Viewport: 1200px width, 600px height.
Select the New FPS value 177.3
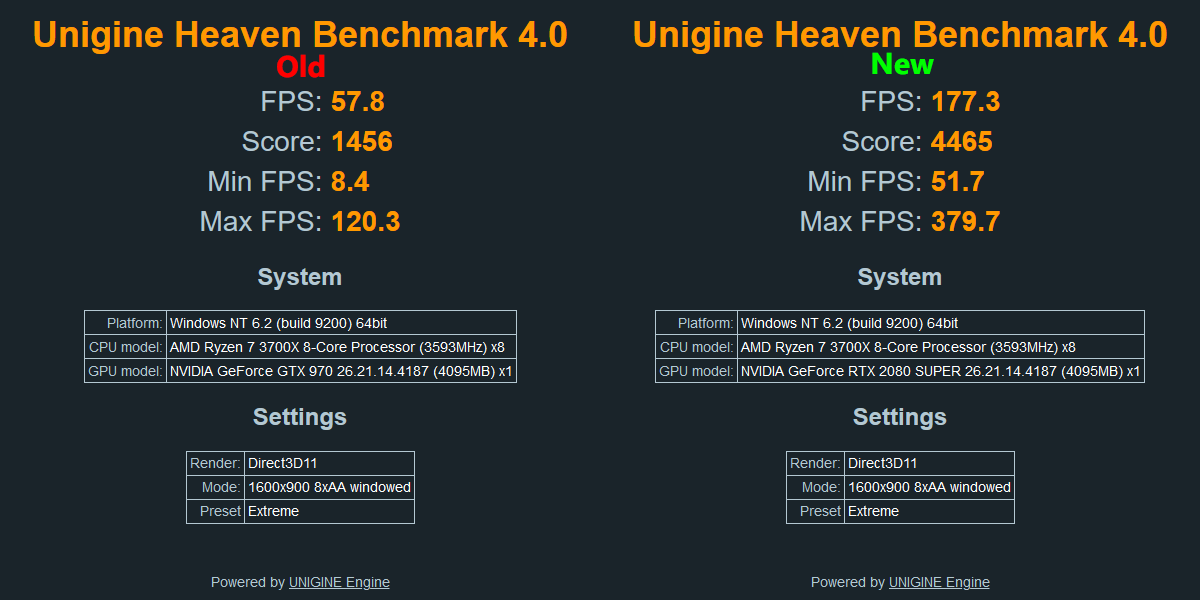click(966, 102)
